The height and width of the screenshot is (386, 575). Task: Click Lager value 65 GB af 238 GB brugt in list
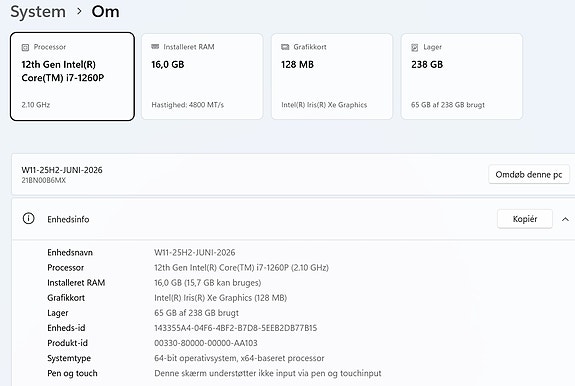[x=196, y=313]
